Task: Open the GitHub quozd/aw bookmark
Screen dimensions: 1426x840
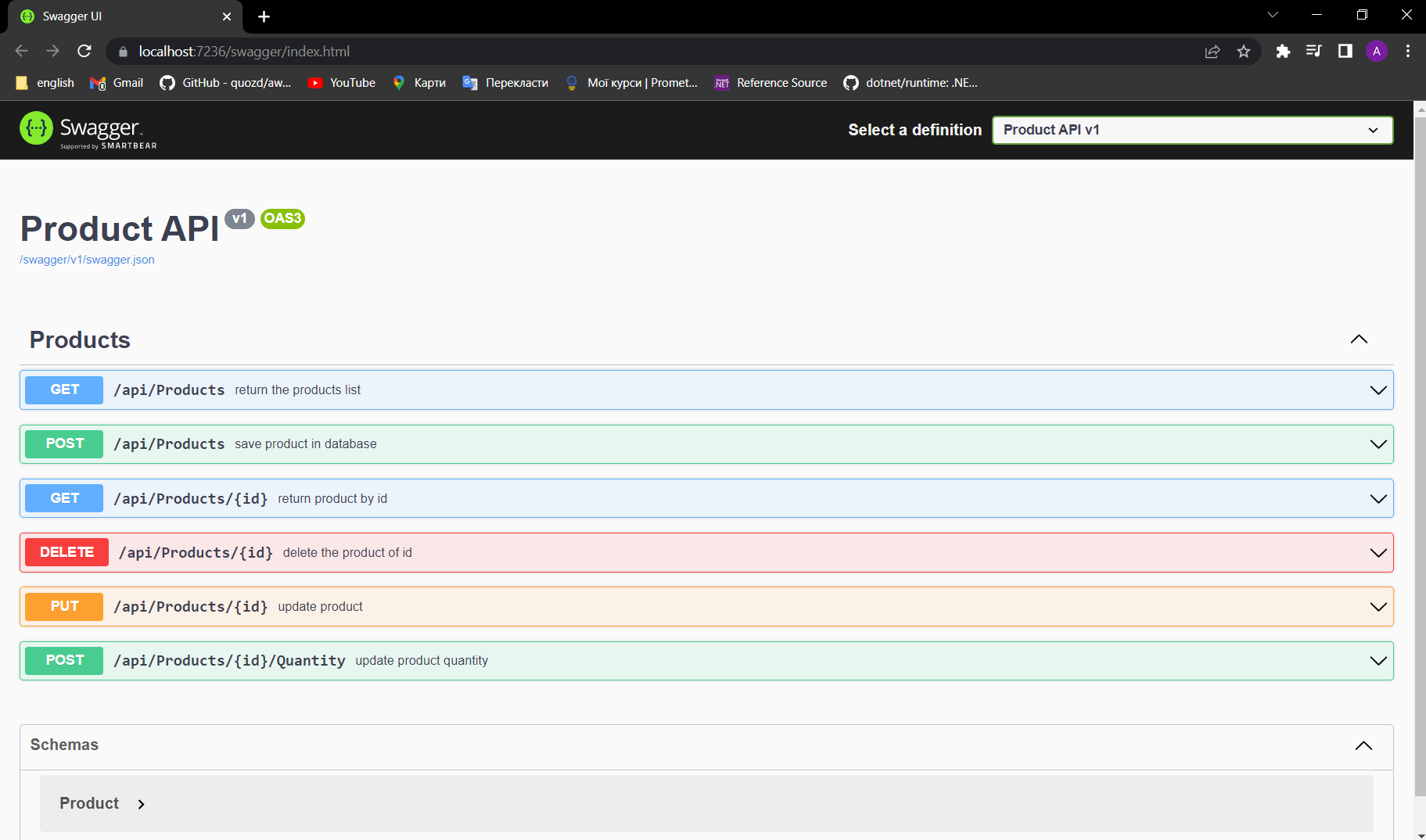Action: [227, 82]
